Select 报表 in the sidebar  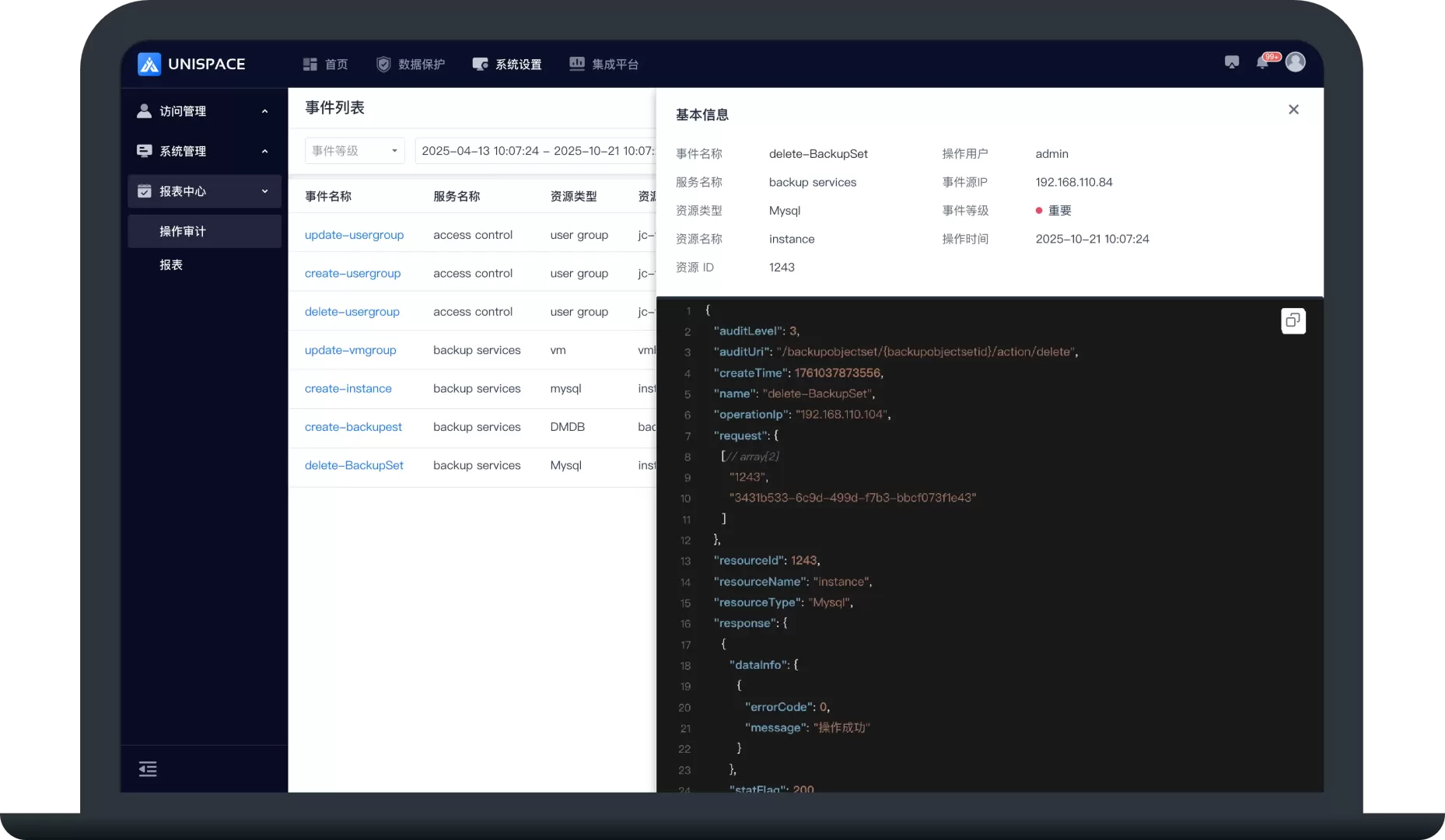(x=171, y=265)
